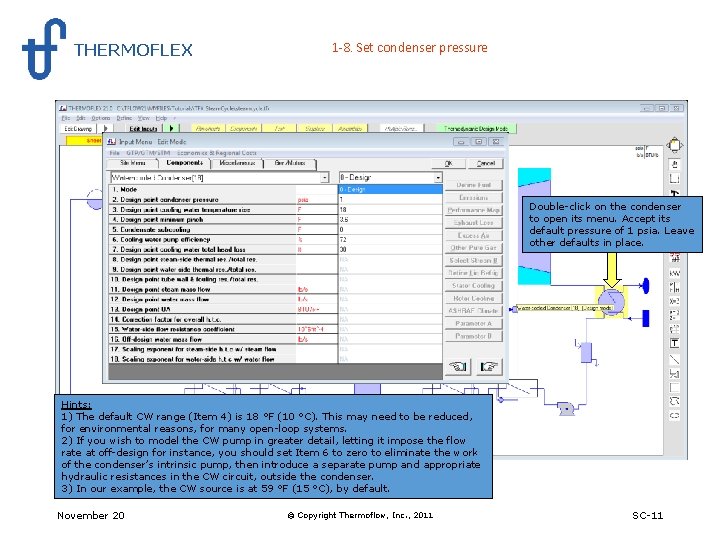Click the previous-component pointing hand icon
Viewport: 720px width, 540px height.
(457, 366)
